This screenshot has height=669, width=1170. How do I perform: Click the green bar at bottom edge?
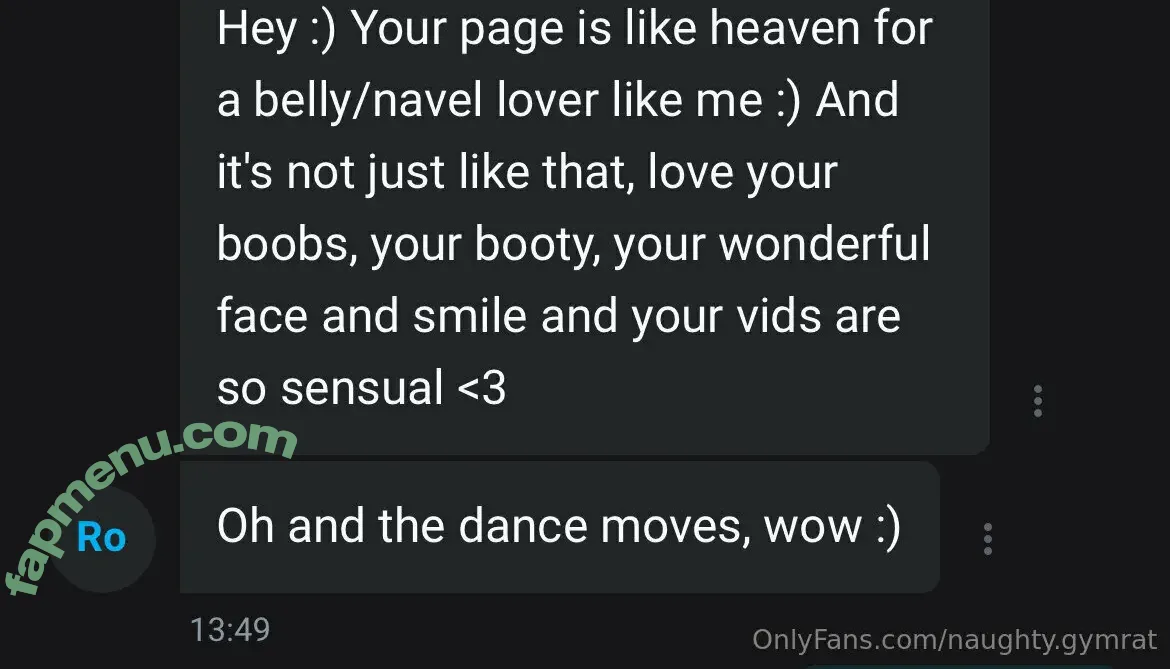(x=959, y=666)
